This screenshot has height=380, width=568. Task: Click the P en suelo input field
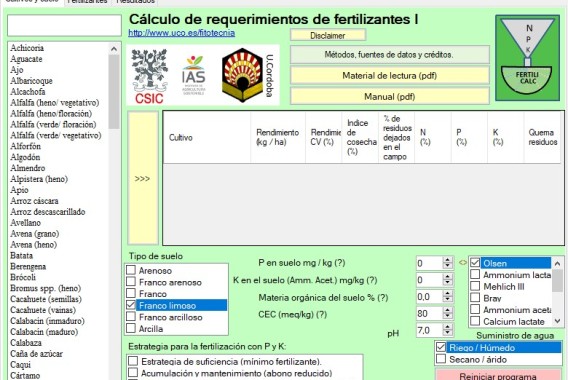tap(429, 263)
